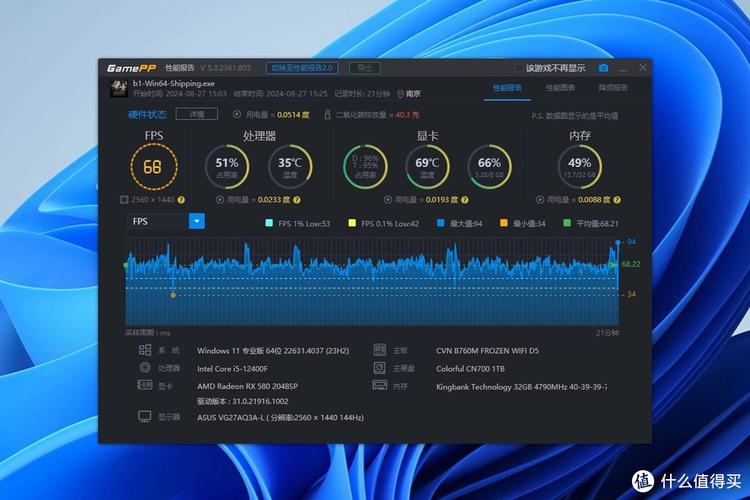Screen dimensions: 750x500
Task: Click the 切换至性能报告2.0 button
Action: pos(301,68)
